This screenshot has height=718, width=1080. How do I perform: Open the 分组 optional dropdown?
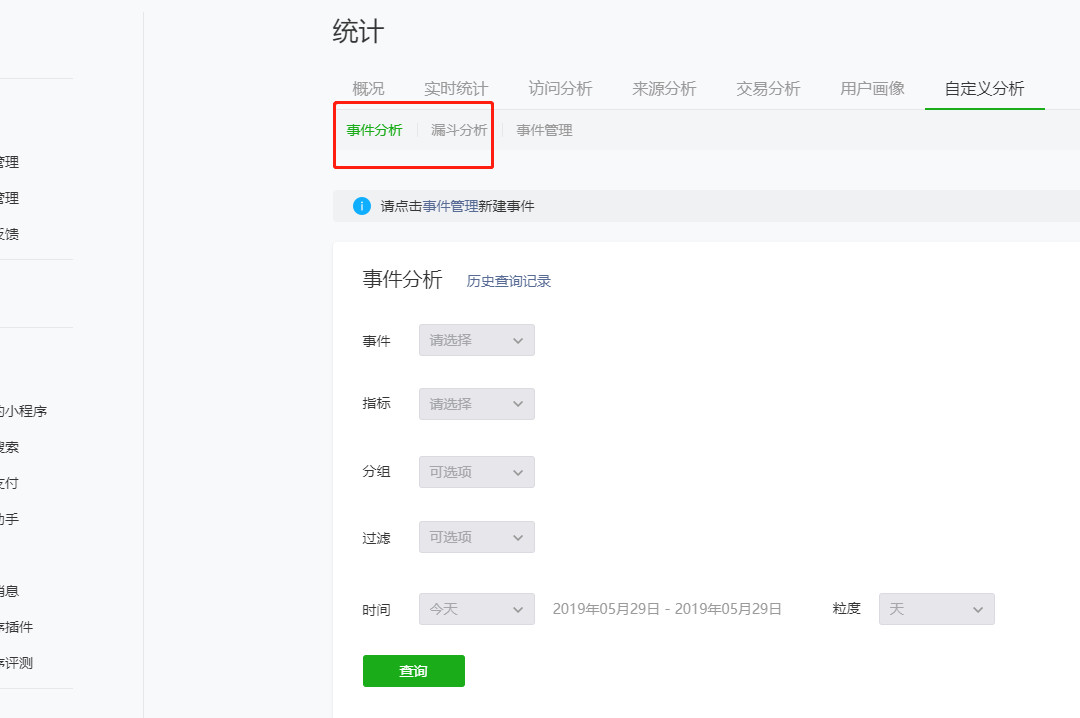[x=477, y=472]
